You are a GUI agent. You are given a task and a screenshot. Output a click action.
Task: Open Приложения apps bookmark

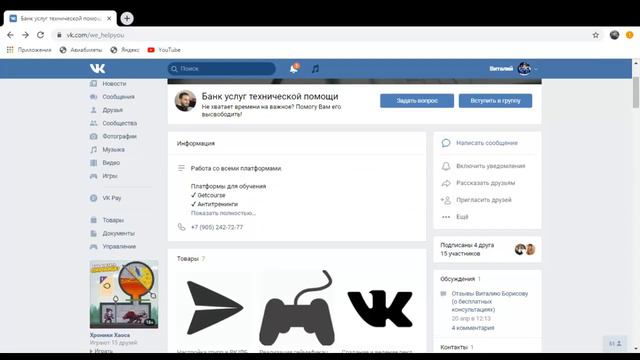tap(29, 50)
